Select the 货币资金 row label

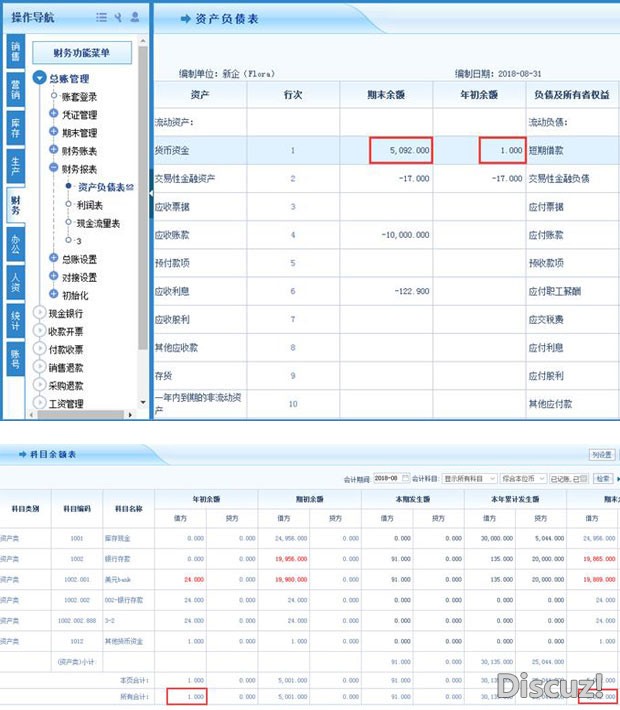pyautogui.click(x=172, y=150)
